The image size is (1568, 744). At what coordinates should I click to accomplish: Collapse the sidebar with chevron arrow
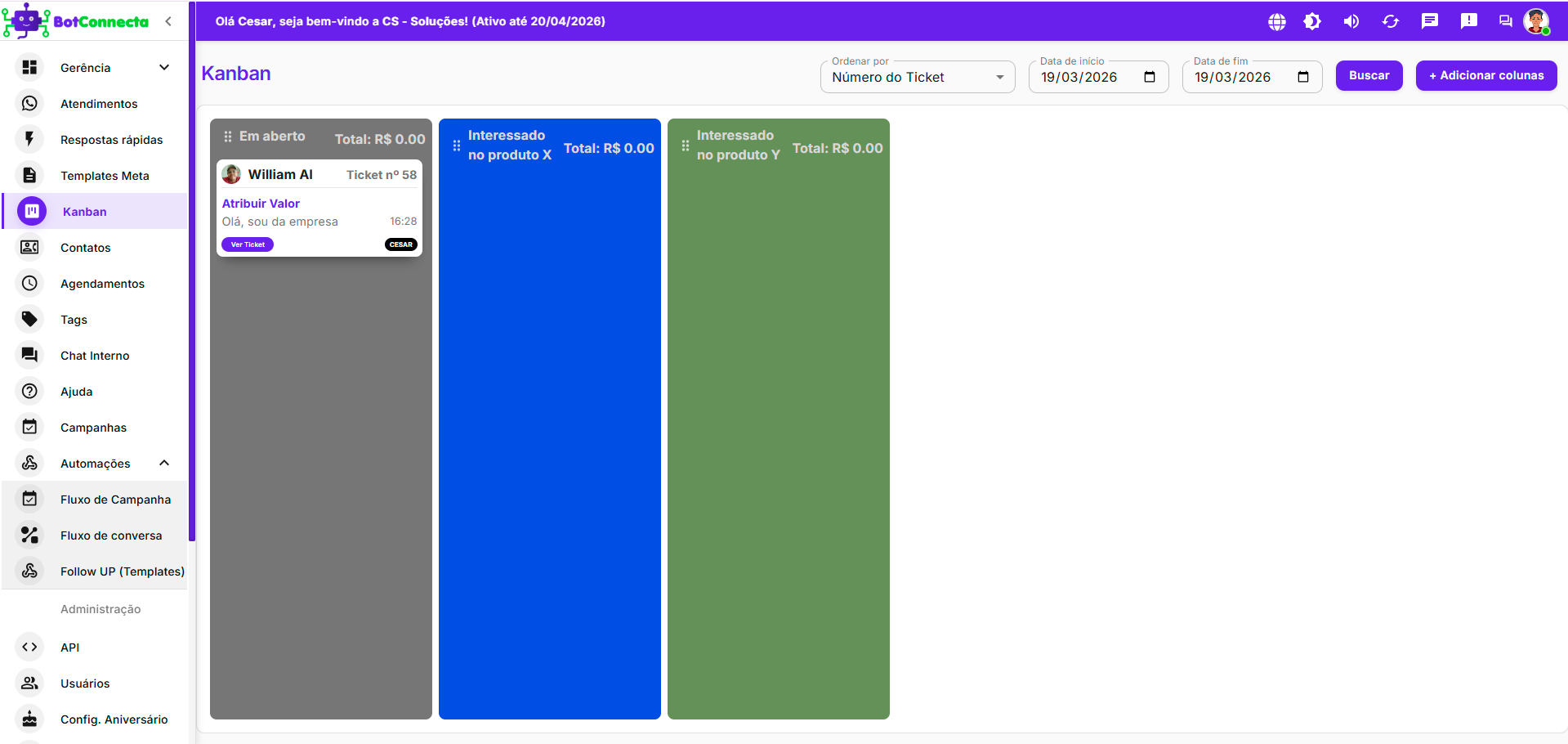[168, 21]
